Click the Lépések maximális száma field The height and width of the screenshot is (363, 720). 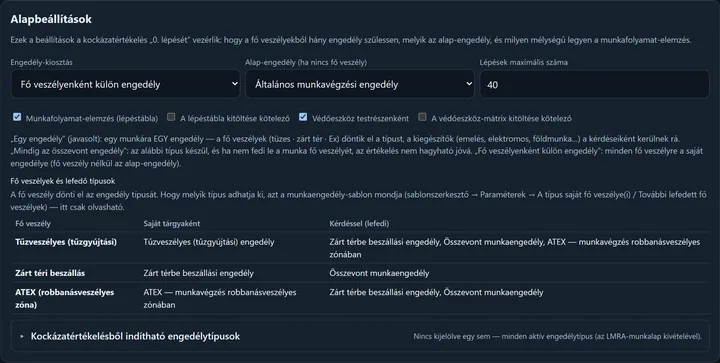pos(595,84)
